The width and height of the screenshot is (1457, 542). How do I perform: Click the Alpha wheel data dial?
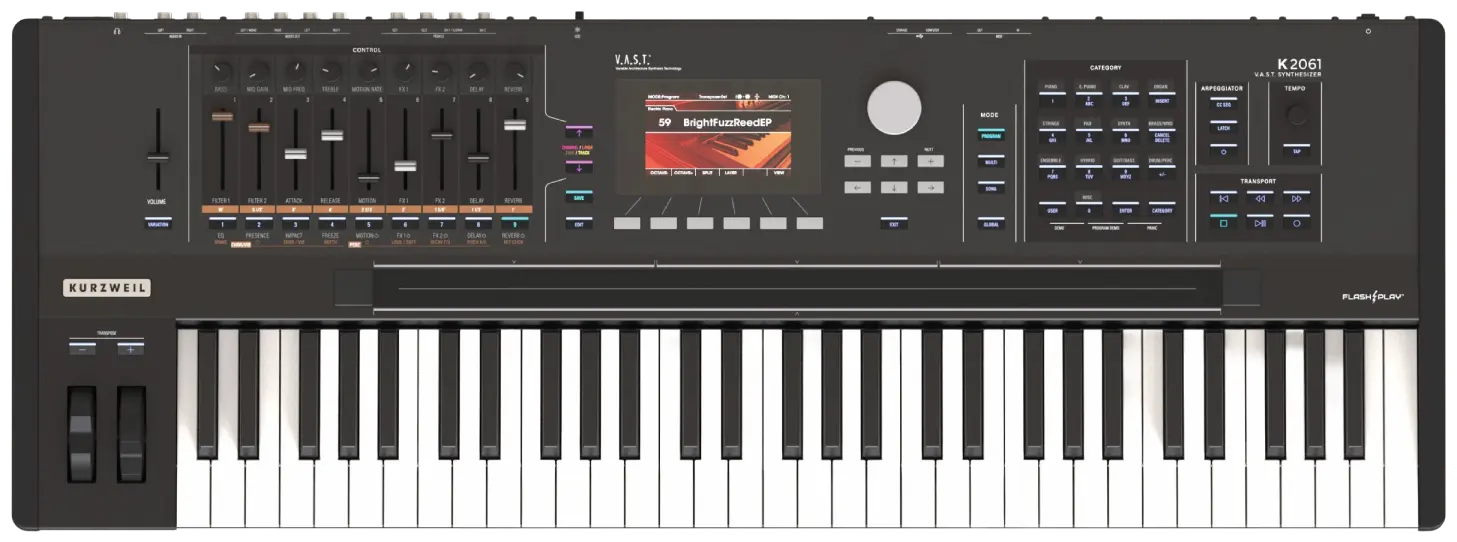click(893, 108)
